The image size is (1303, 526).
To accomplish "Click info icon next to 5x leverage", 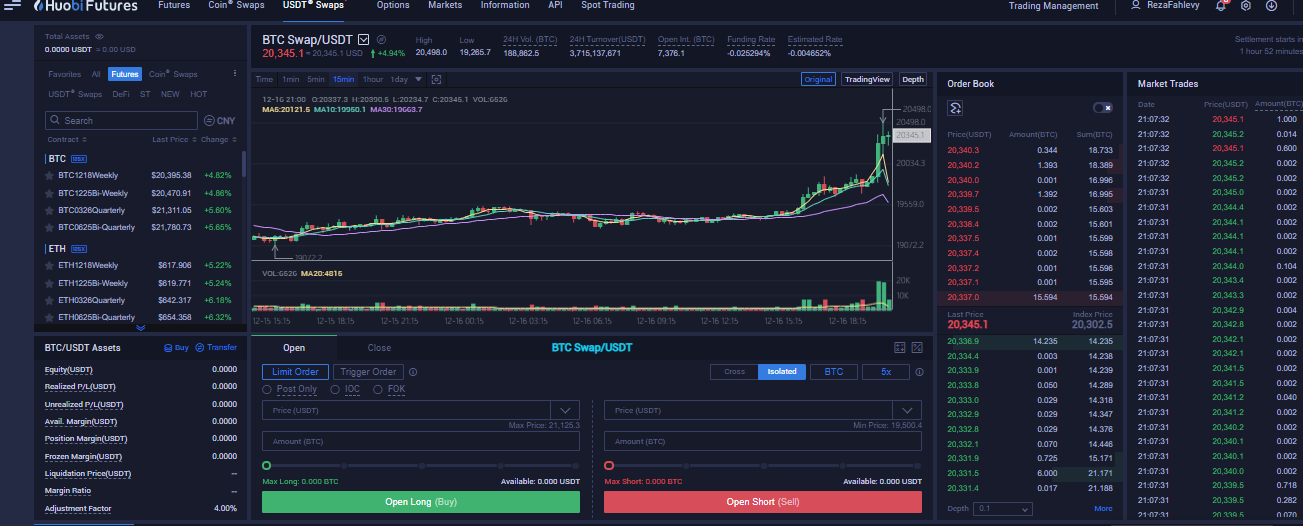I will pos(918,372).
